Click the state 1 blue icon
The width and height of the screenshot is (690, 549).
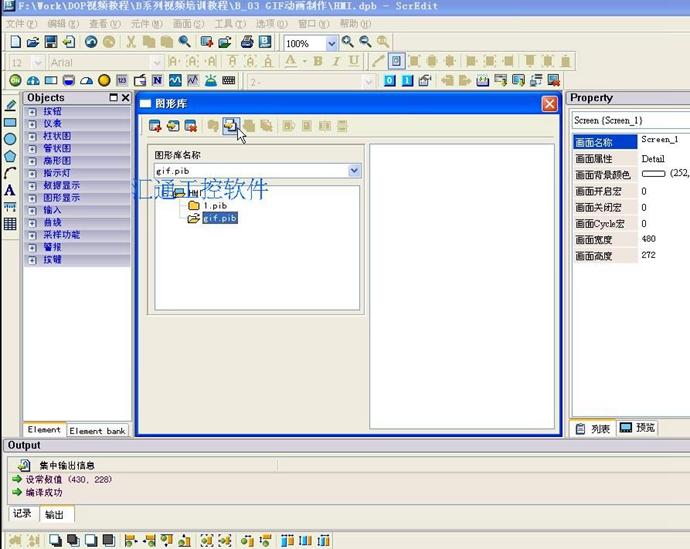407,81
